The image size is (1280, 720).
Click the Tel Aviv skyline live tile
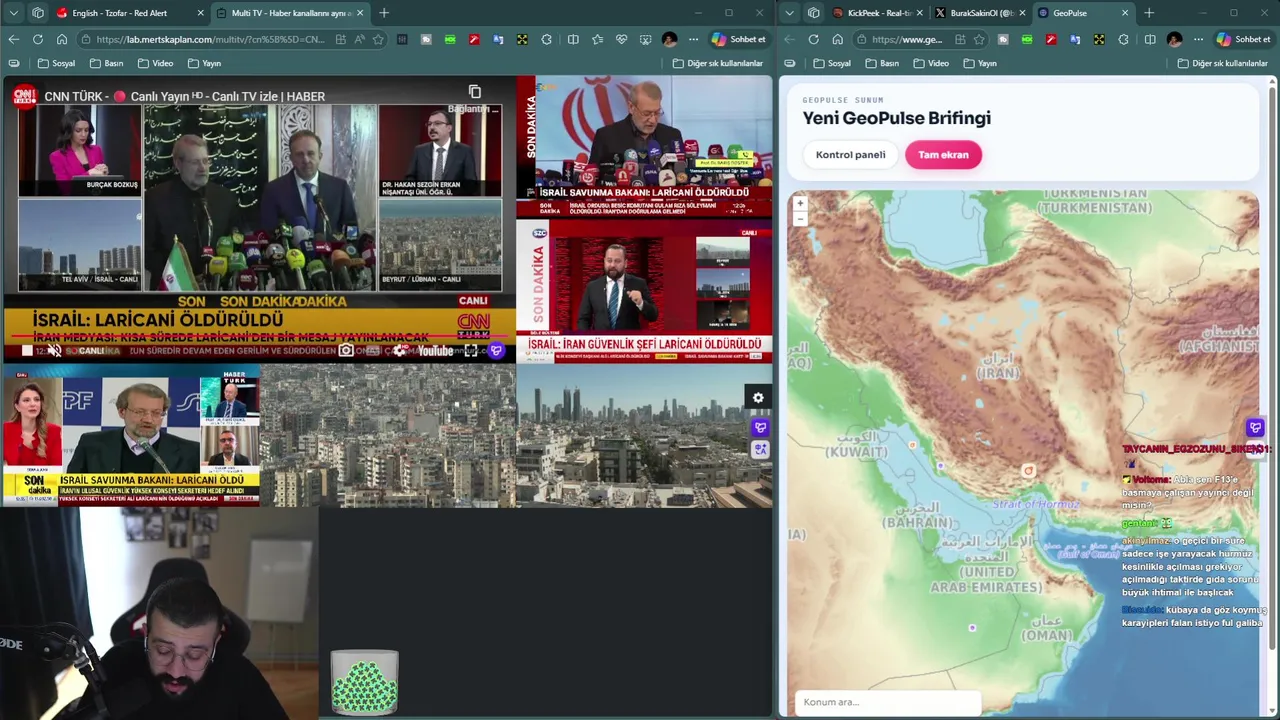click(x=645, y=436)
